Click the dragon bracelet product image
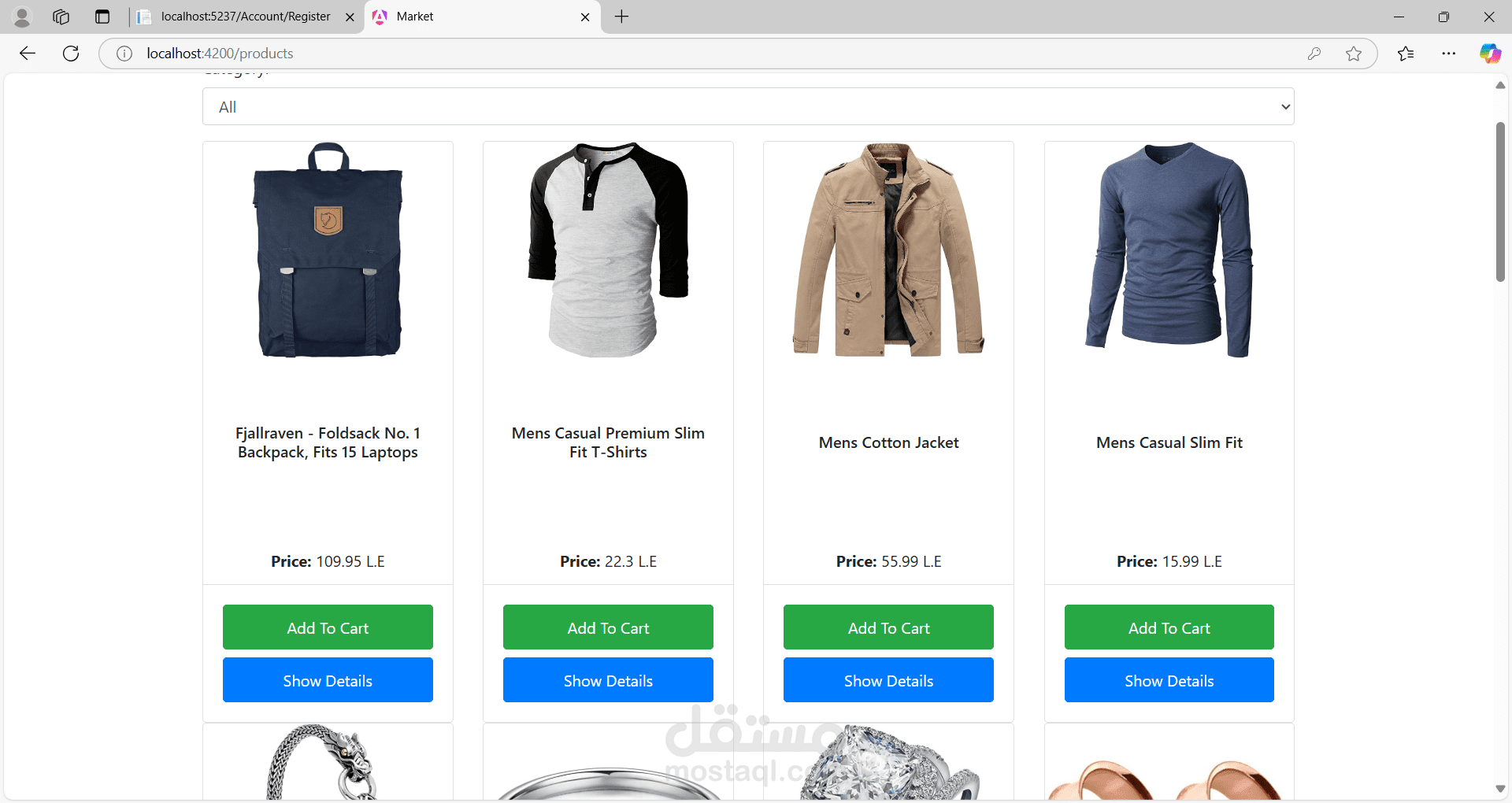1512x803 pixels. [x=323, y=762]
